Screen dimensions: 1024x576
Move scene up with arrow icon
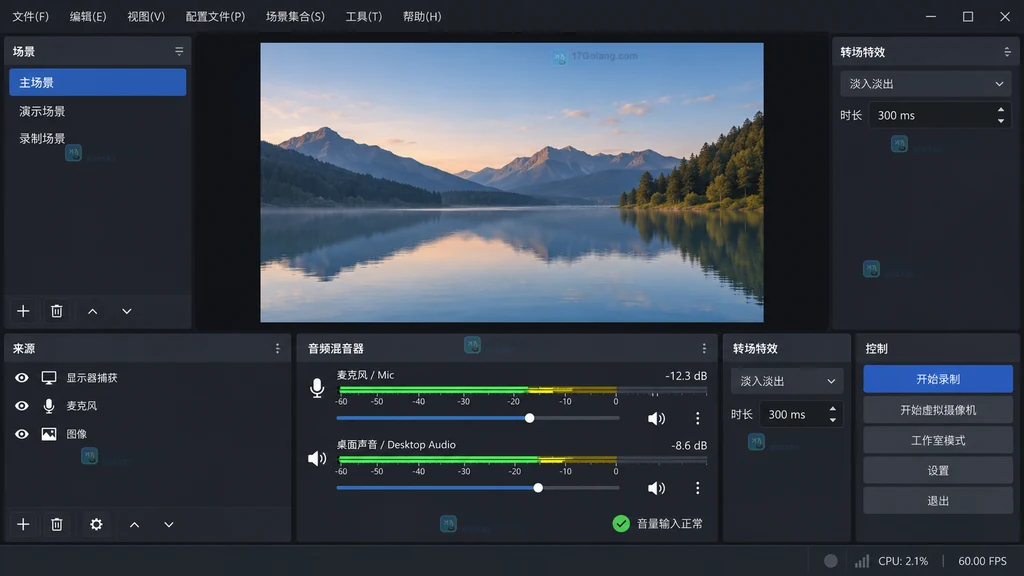[x=93, y=312]
